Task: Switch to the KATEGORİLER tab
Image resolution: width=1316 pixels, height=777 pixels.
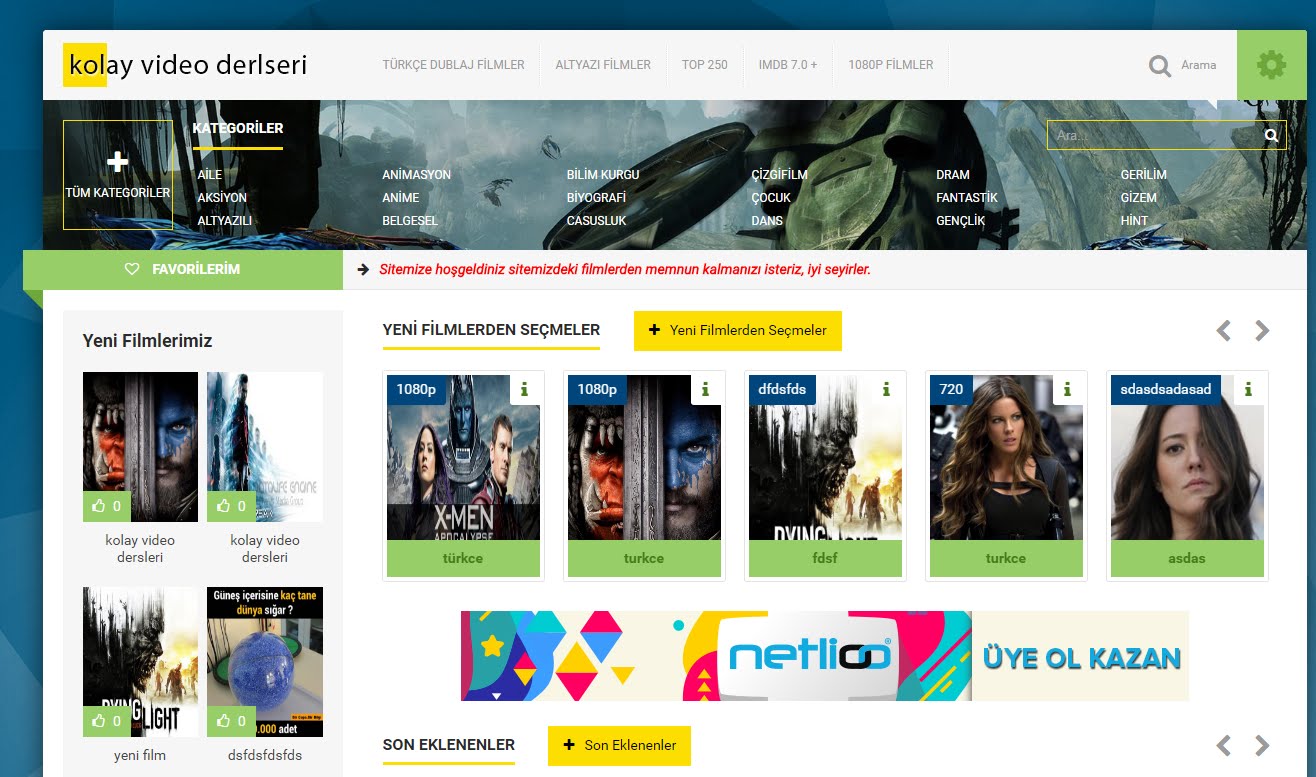Action: click(x=238, y=128)
